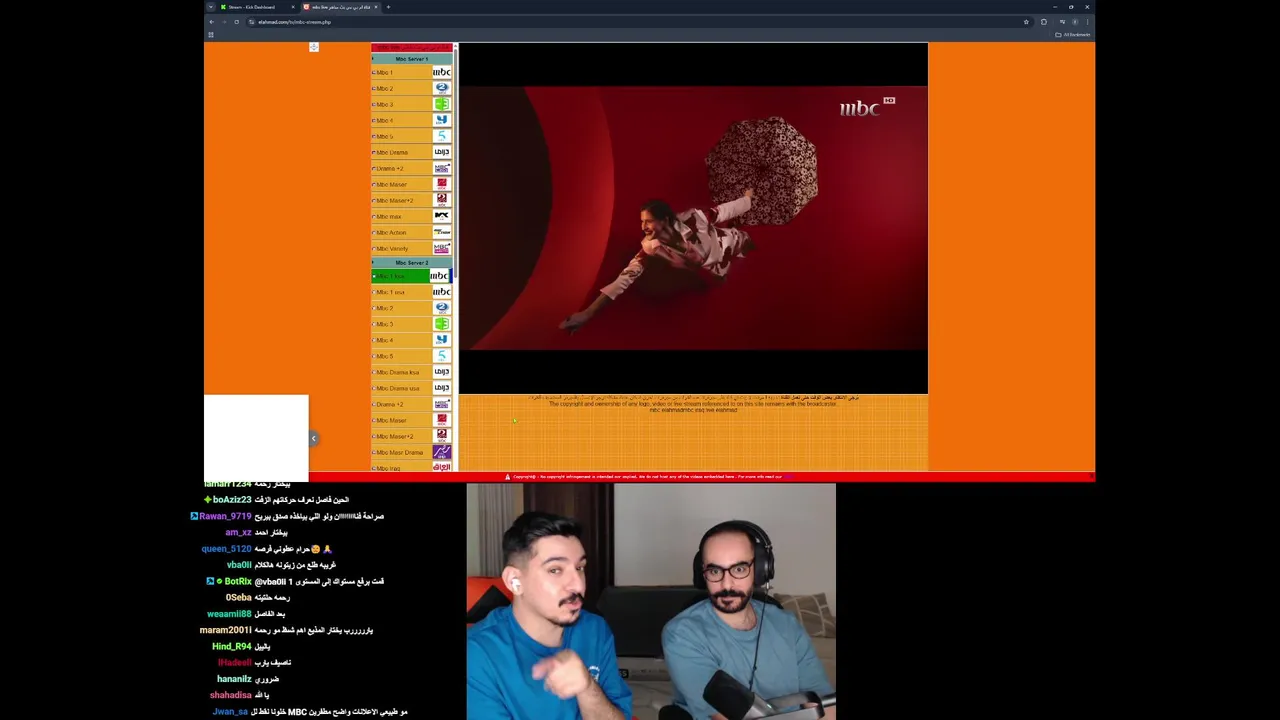Viewport: 1280px width, 720px height.
Task: Click the Mbc 1 usa channel logo
Action: pos(441,292)
